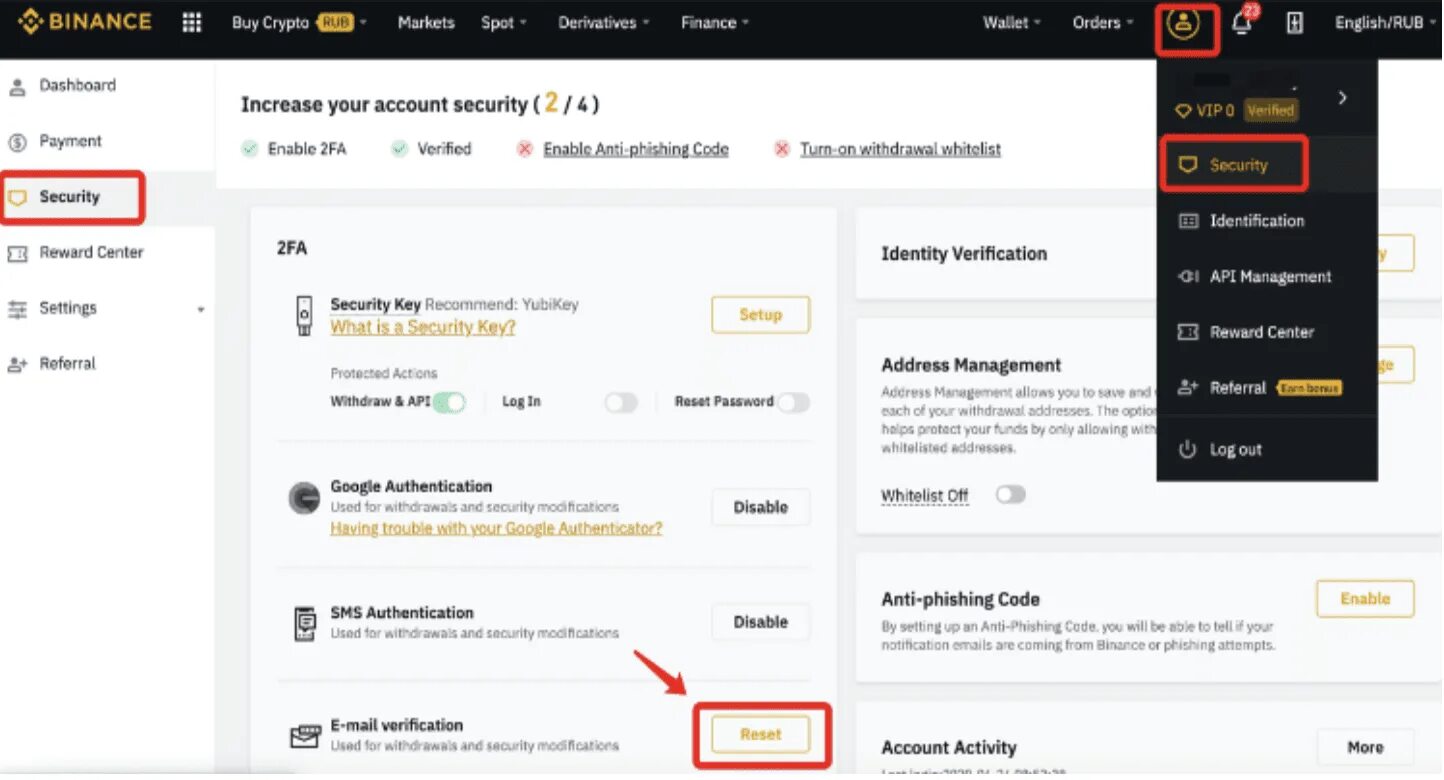Viewport: 1444px width, 780px height.
Task: Turn on the Whitelist Off switch
Action: (1010, 495)
